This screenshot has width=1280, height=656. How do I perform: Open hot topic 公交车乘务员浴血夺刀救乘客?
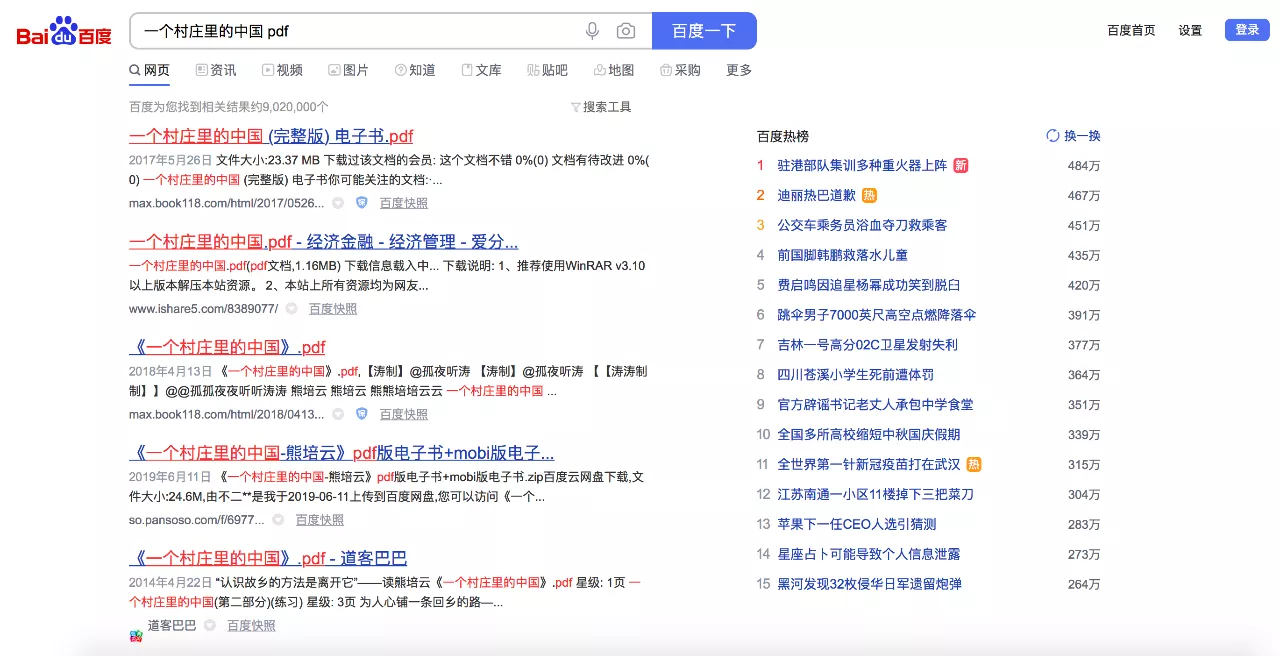862,225
